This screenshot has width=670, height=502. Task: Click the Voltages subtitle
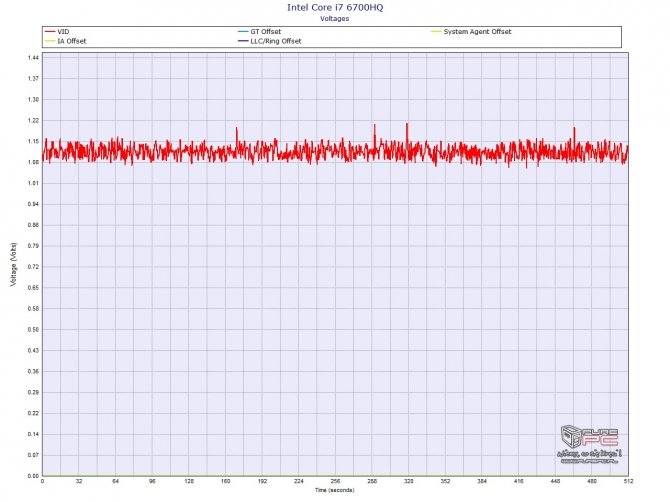point(335,19)
